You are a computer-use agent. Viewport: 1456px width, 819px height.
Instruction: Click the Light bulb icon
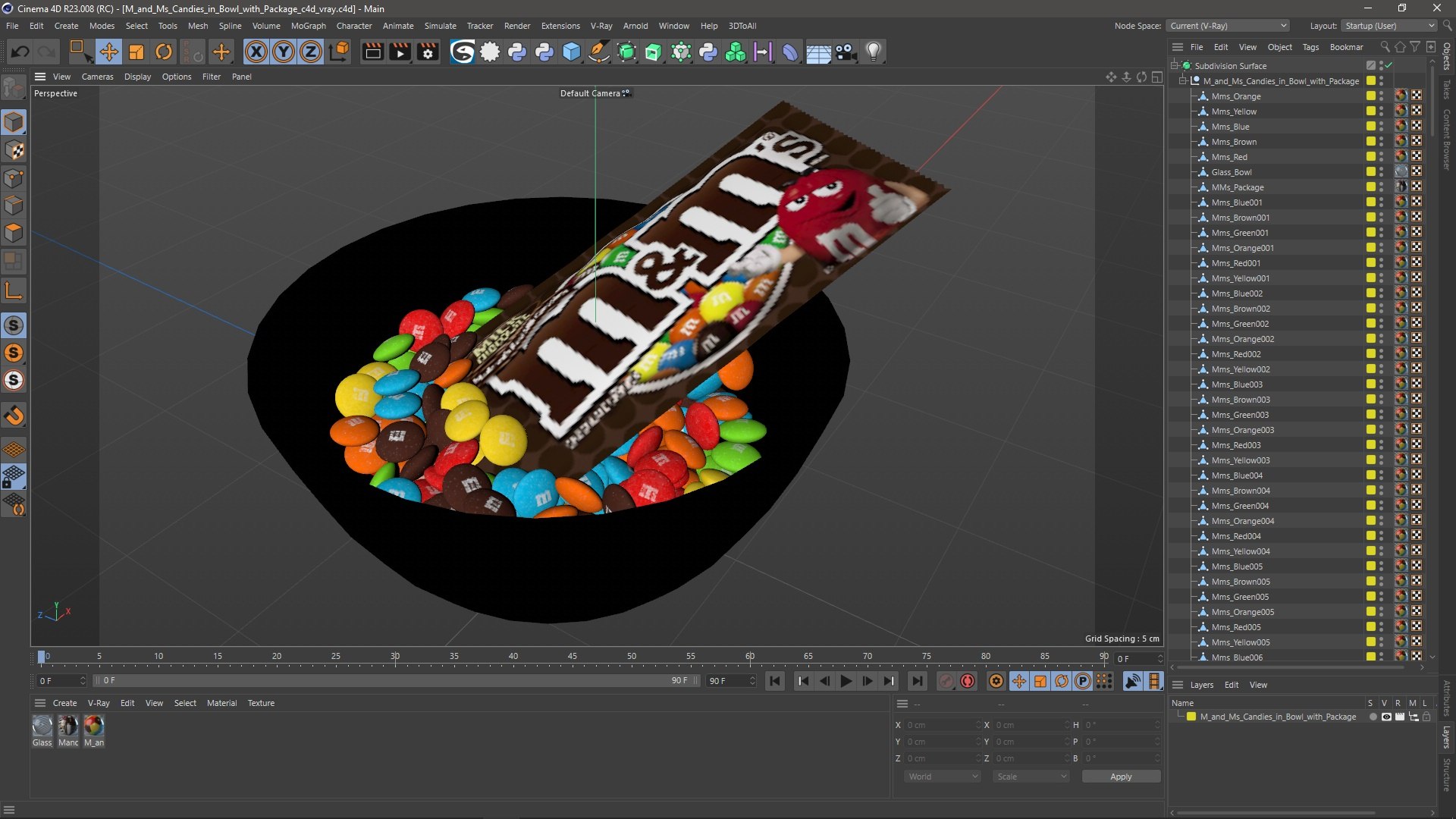coord(874,52)
